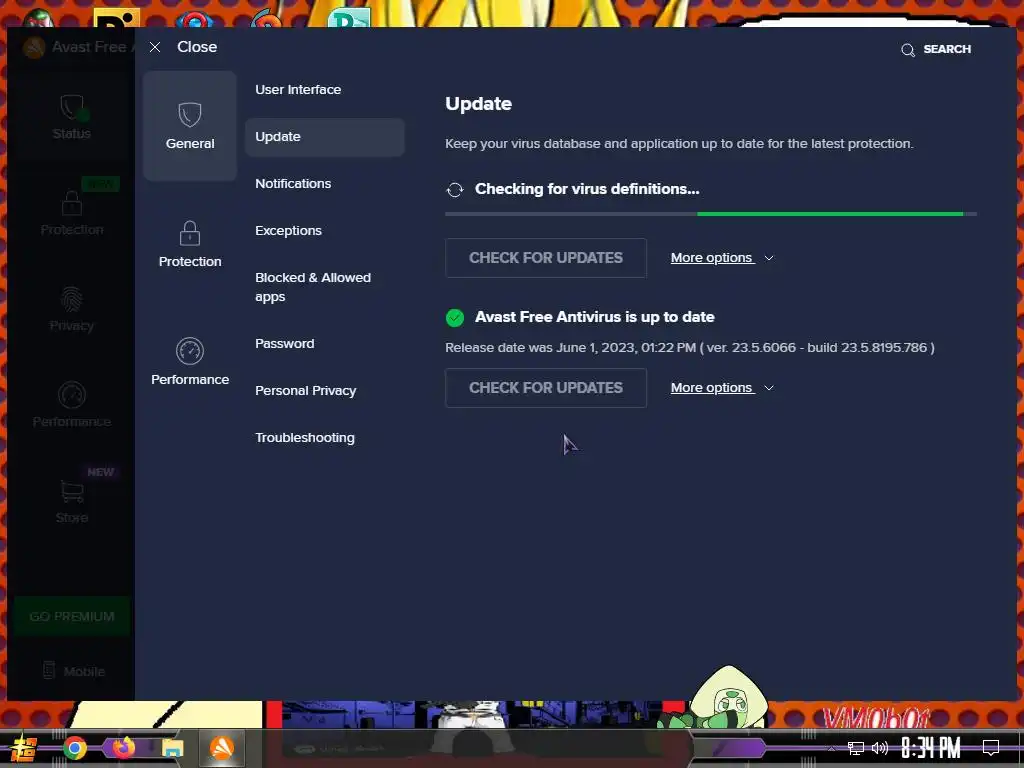This screenshot has height=768, width=1024.
Task: Click the search magnifier icon
Action: coord(908,50)
